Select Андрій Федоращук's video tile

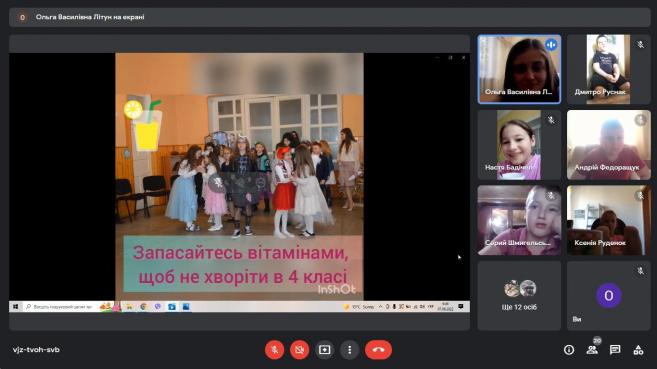click(x=608, y=145)
